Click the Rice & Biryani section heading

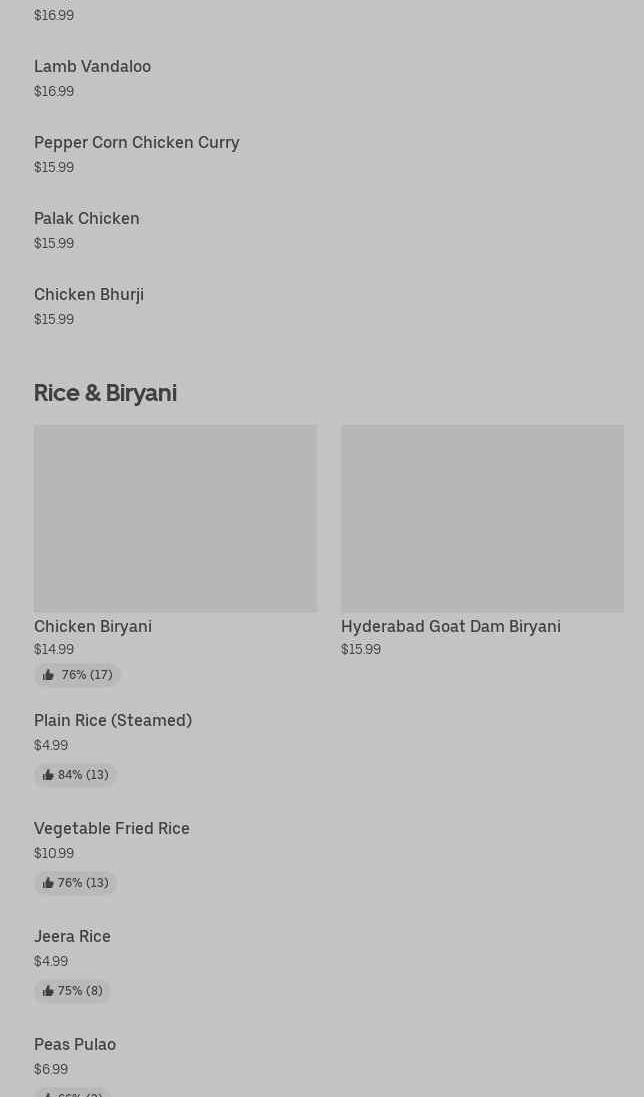click(105, 393)
